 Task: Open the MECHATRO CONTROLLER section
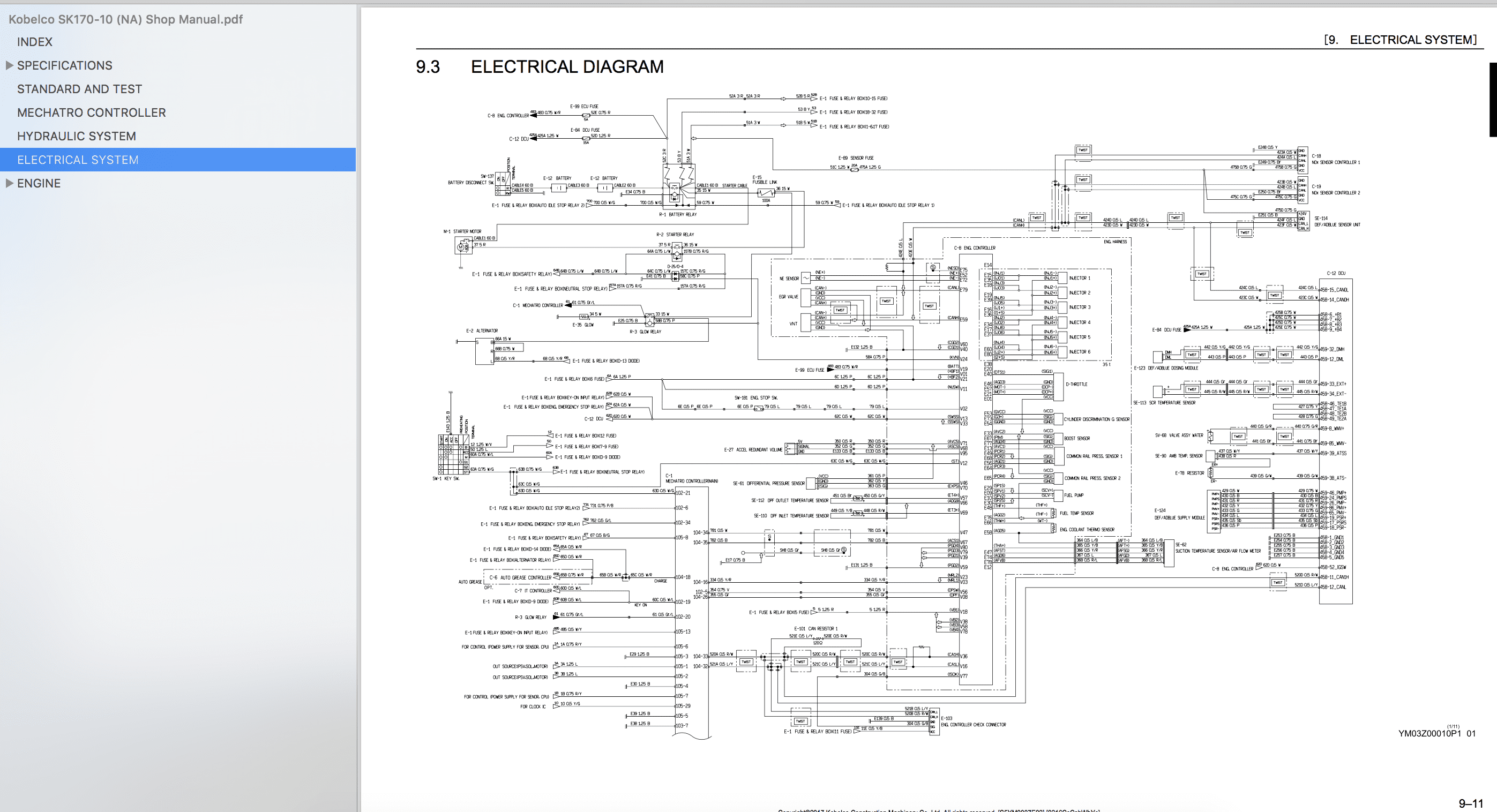coord(91,112)
